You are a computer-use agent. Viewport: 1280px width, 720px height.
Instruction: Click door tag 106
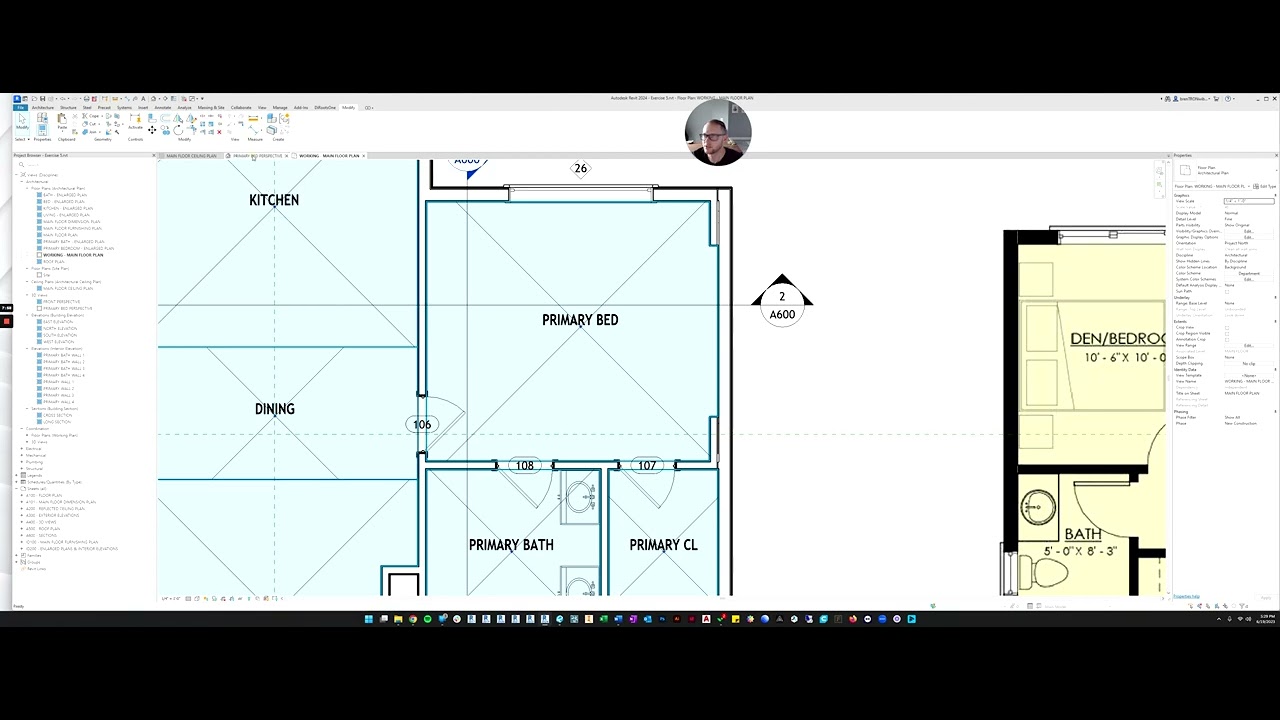click(x=422, y=425)
